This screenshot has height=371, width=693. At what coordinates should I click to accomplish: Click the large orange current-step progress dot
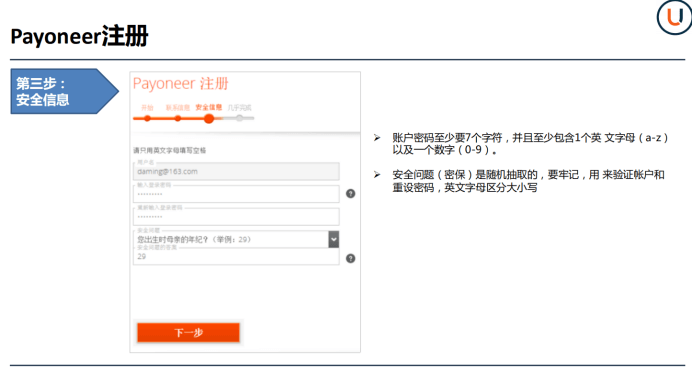[209, 119]
